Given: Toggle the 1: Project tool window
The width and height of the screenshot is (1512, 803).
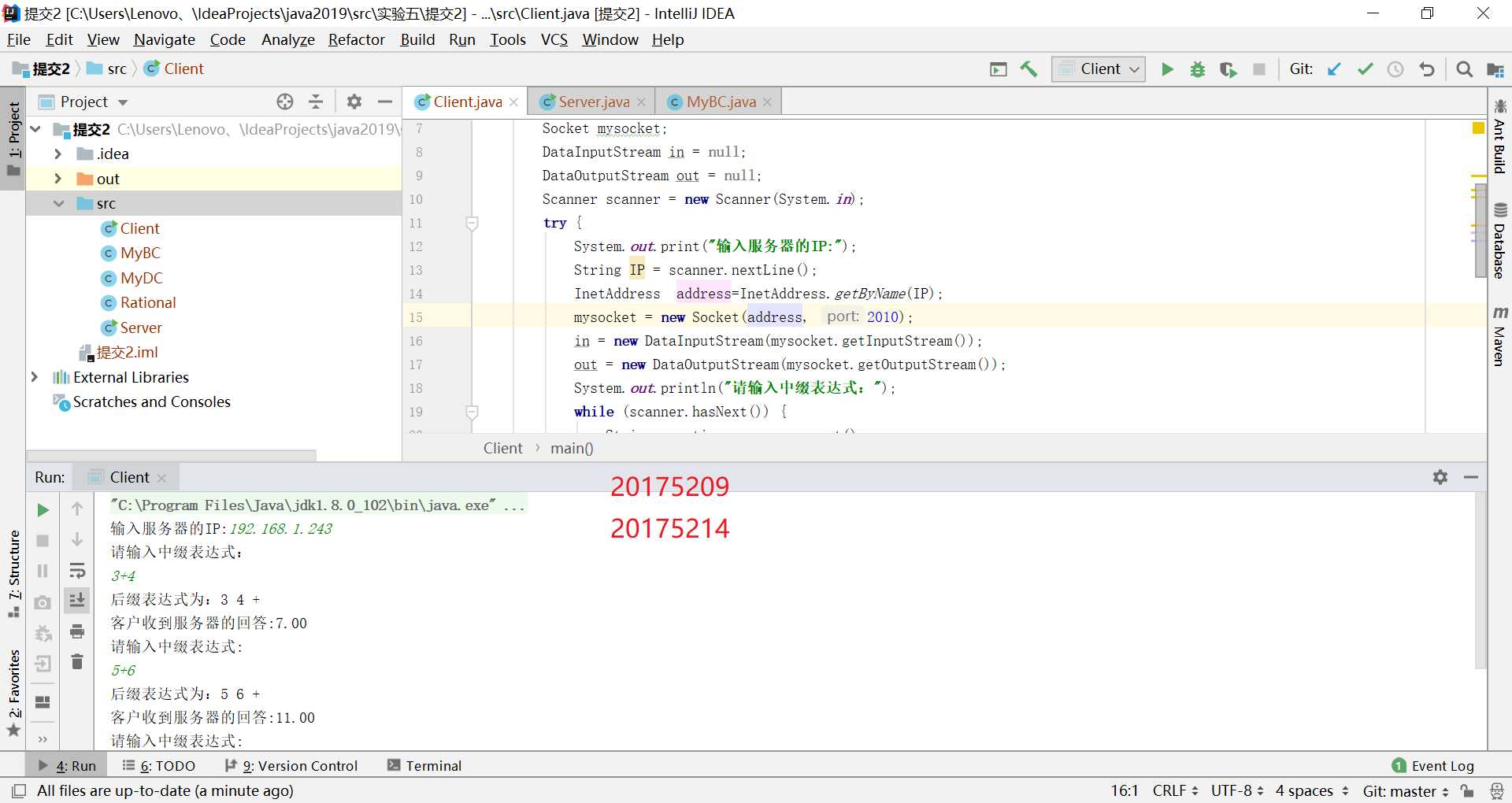Looking at the screenshot, I should [x=13, y=139].
